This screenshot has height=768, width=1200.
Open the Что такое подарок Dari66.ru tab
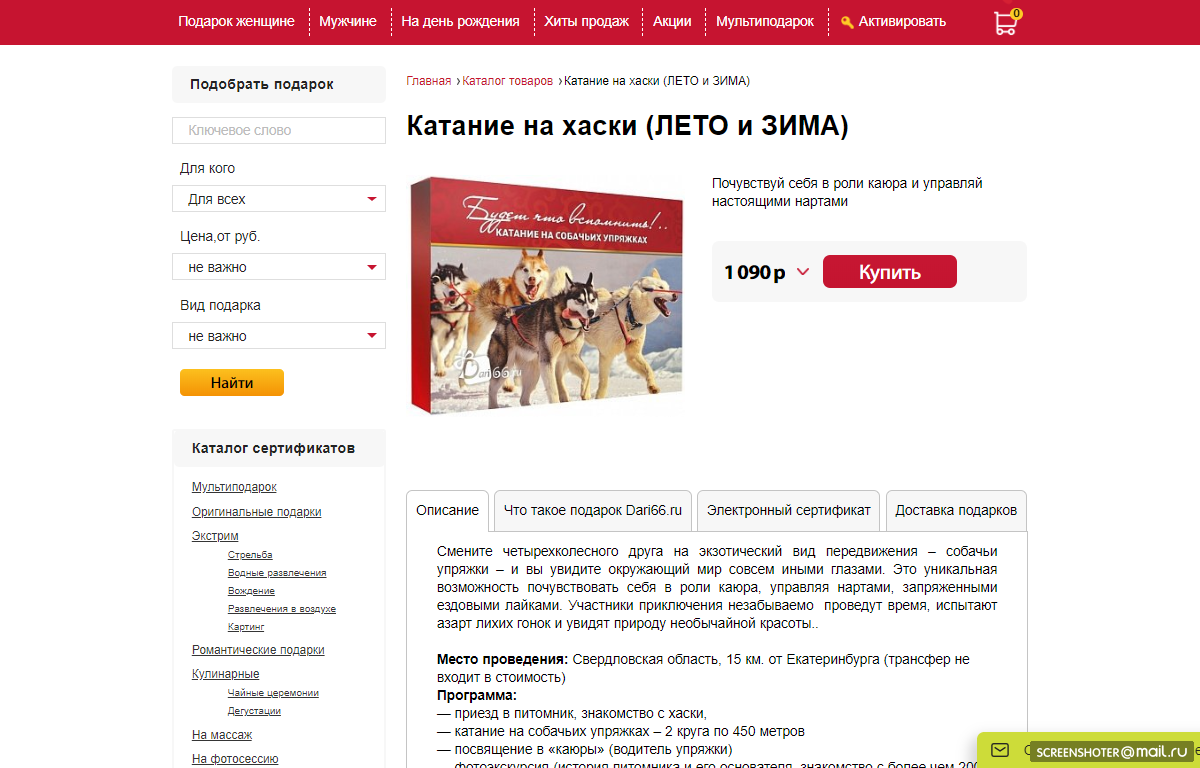pyautogui.click(x=593, y=510)
